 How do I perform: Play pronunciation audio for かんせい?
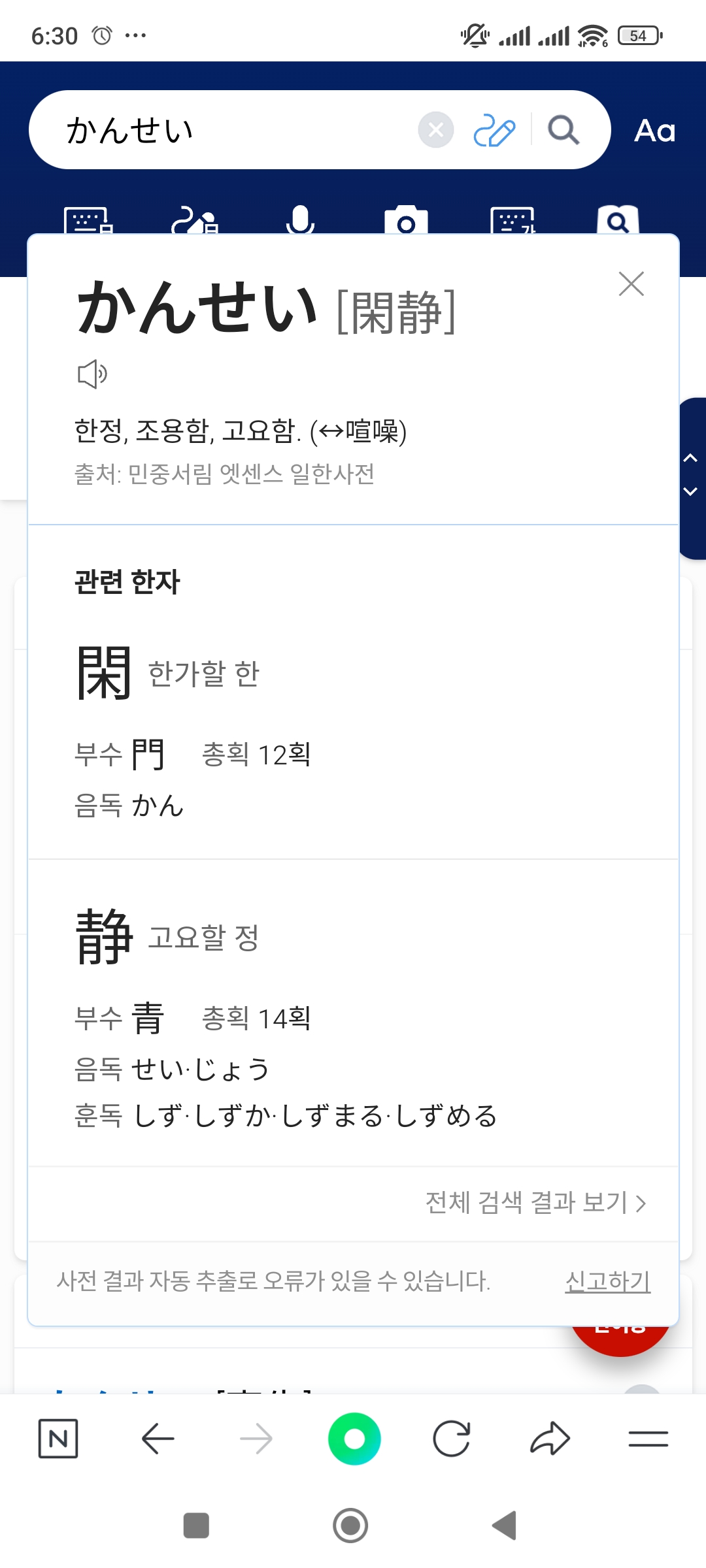[x=92, y=374]
